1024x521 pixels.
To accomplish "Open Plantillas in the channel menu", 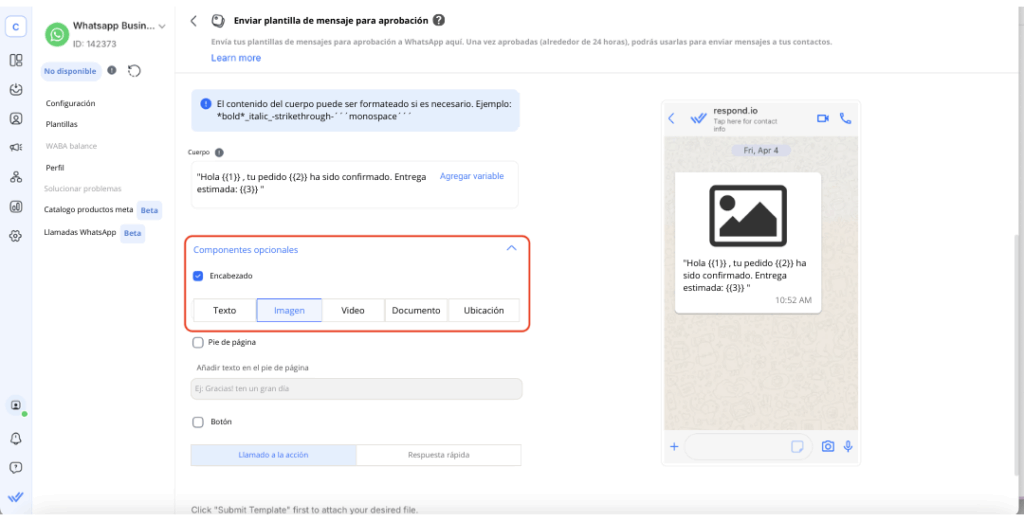I will 62,124.
